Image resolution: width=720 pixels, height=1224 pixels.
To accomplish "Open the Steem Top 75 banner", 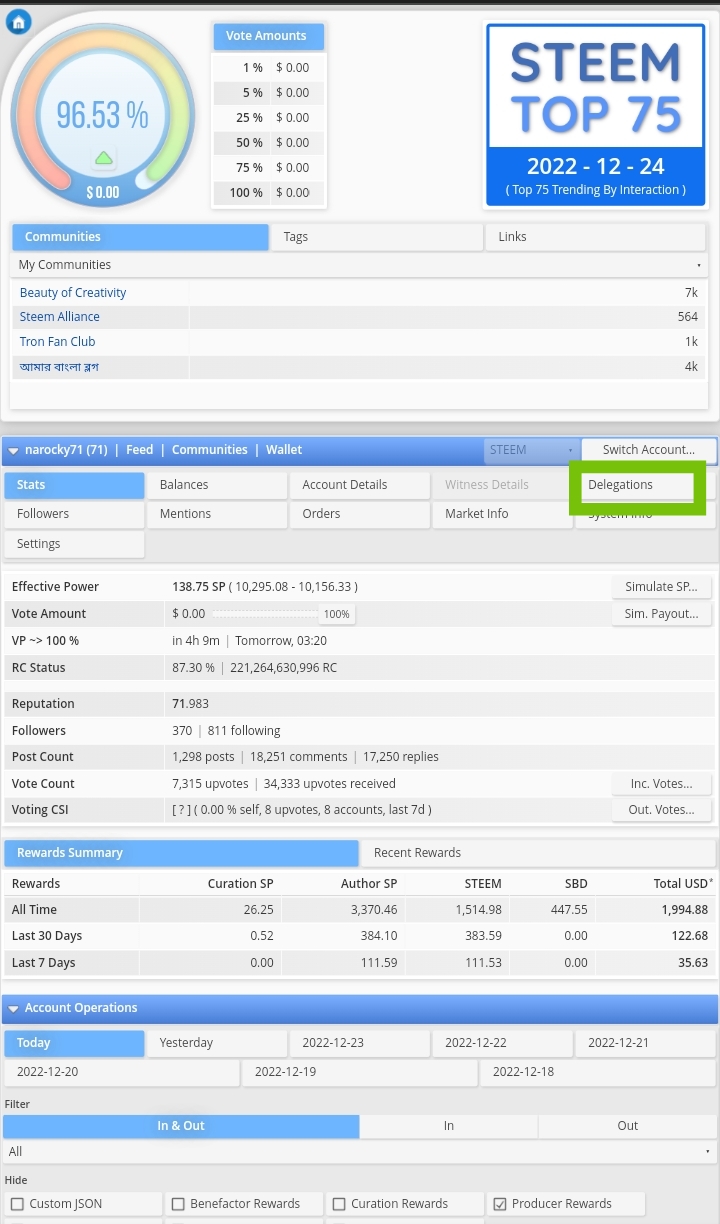I will point(596,116).
